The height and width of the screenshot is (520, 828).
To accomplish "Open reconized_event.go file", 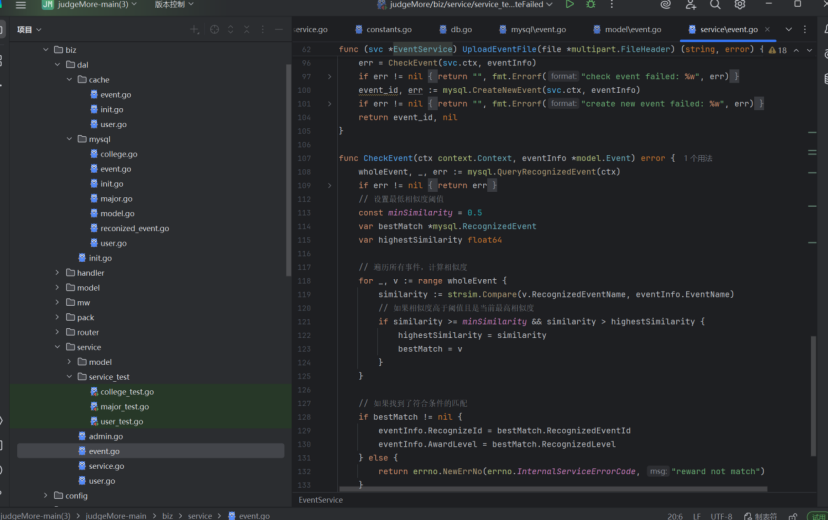I will pyautogui.click(x=129, y=228).
